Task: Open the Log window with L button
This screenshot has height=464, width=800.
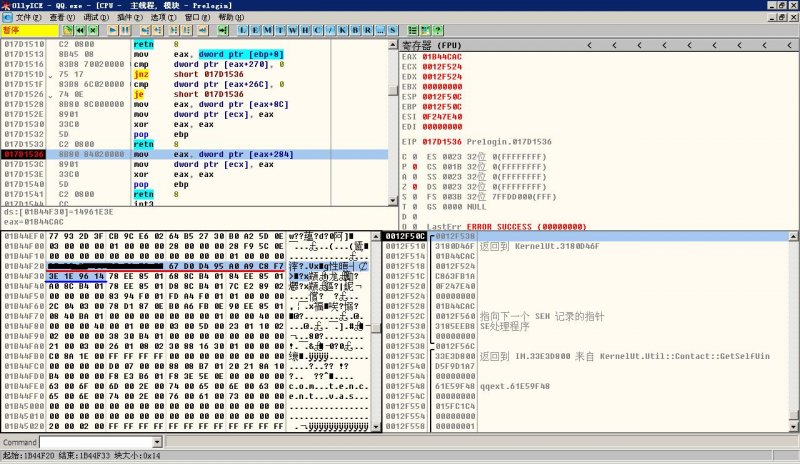Action: tap(243, 30)
